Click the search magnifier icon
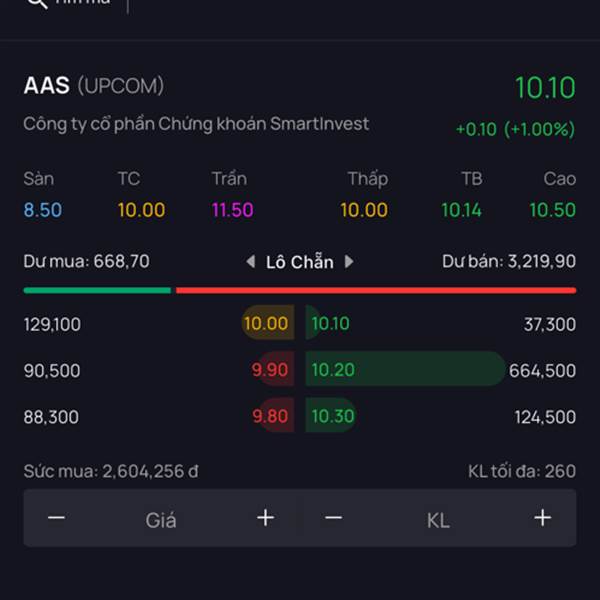Image resolution: width=600 pixels, height=600 pixels. pyautogui.click(x=36, y=3)
